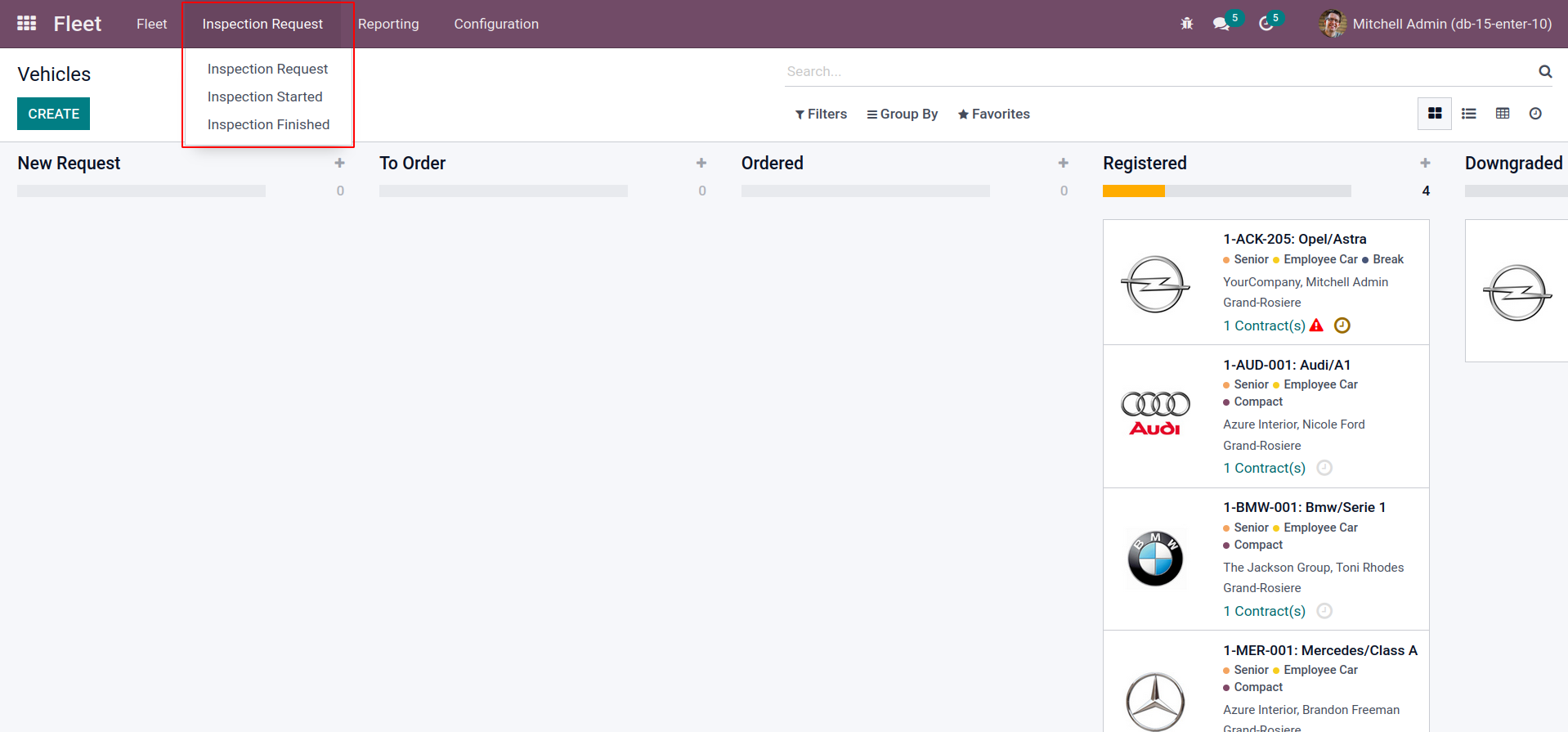Open 1 Contract(s) link on Audi/A1
1568x732 pixels.
1264,468
